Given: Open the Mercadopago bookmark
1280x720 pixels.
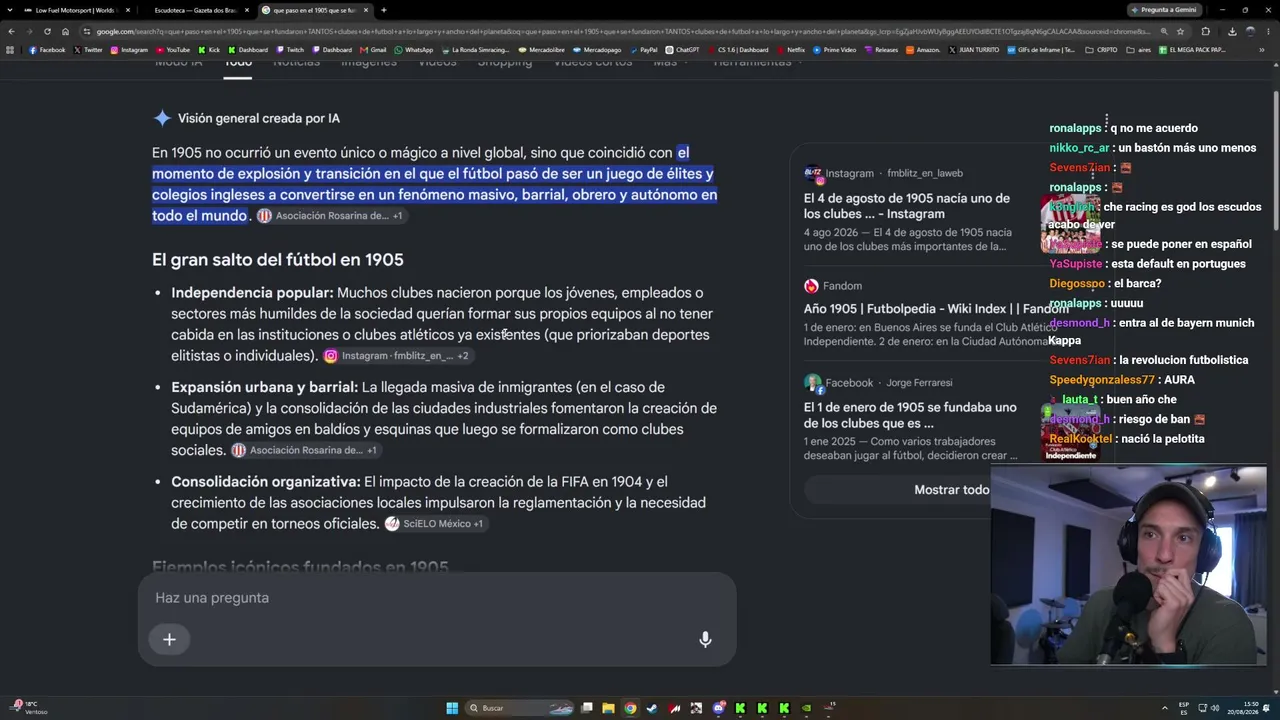Looking at the screenshot, I should tap(597, 50).
